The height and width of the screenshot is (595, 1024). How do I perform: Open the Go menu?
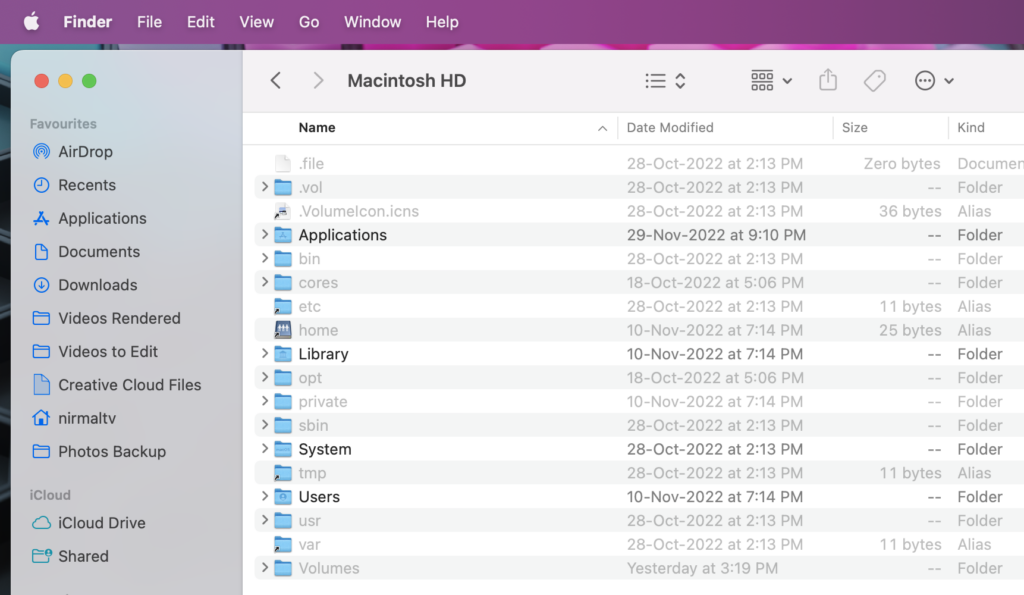coord(309,22)
